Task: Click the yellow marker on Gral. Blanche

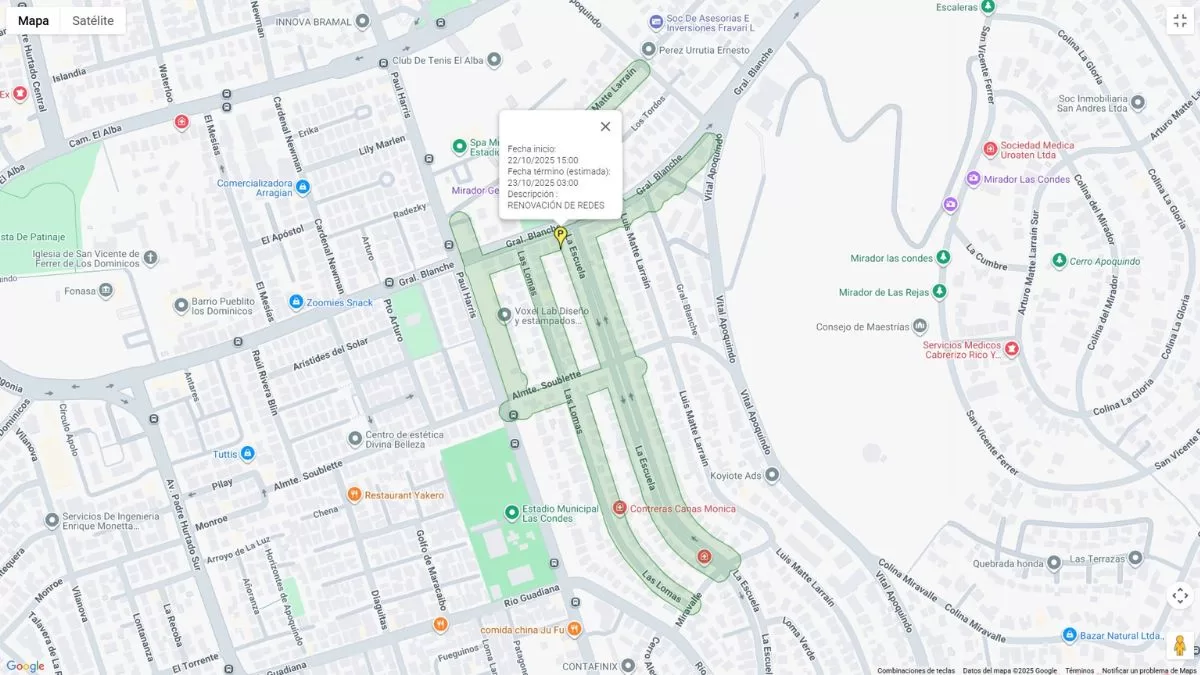Action: tap(561, 237)
